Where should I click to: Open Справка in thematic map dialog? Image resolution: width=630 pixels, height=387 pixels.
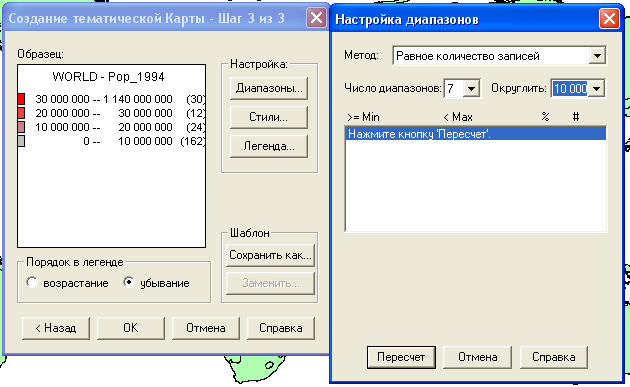tap(280, 328)
